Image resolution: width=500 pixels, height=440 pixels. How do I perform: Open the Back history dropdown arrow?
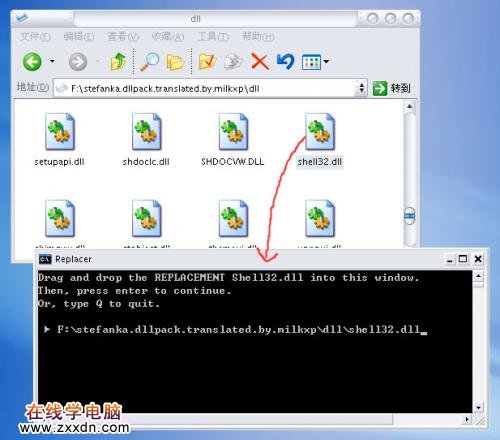52,61
